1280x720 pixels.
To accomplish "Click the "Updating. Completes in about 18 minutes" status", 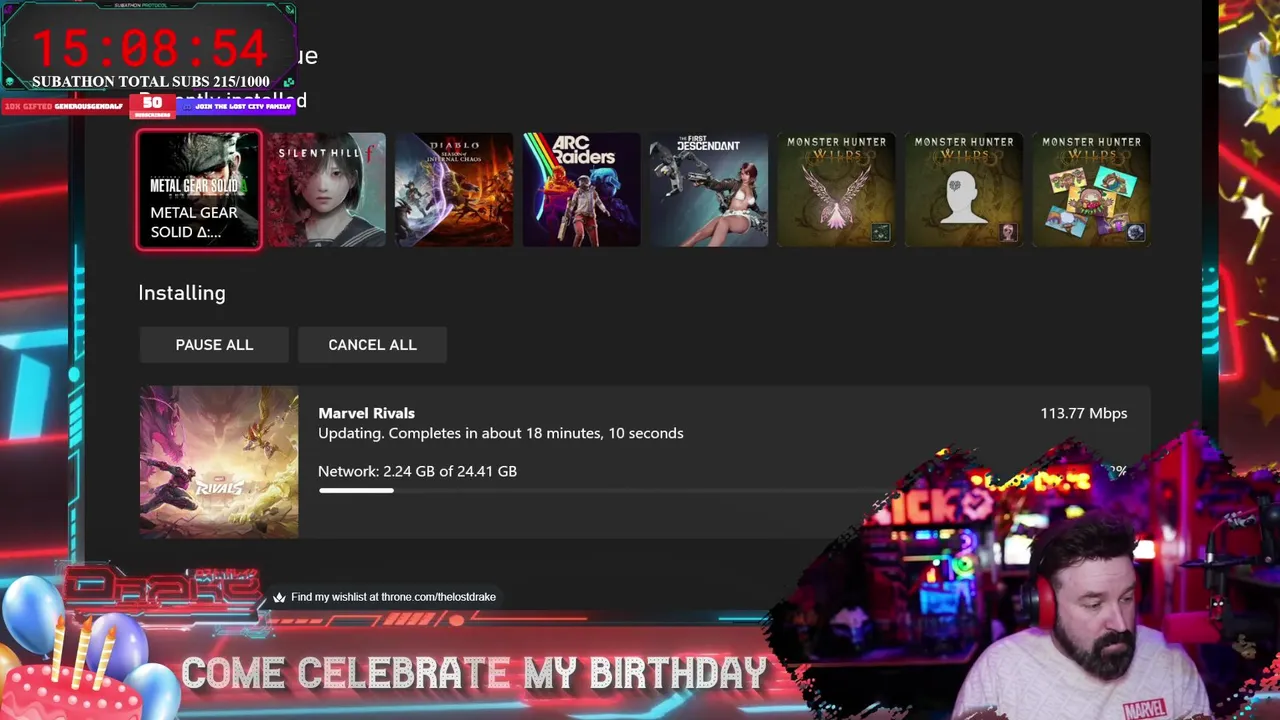I will coord(501,433).
